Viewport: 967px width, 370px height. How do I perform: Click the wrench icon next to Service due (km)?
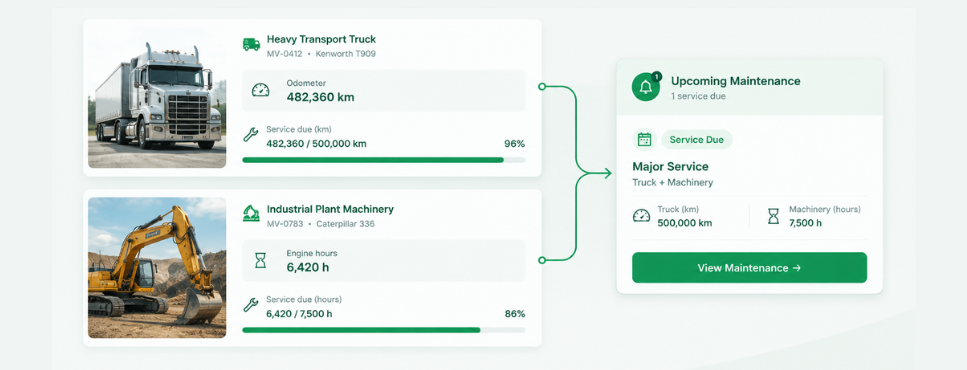(x=250, y=135)
